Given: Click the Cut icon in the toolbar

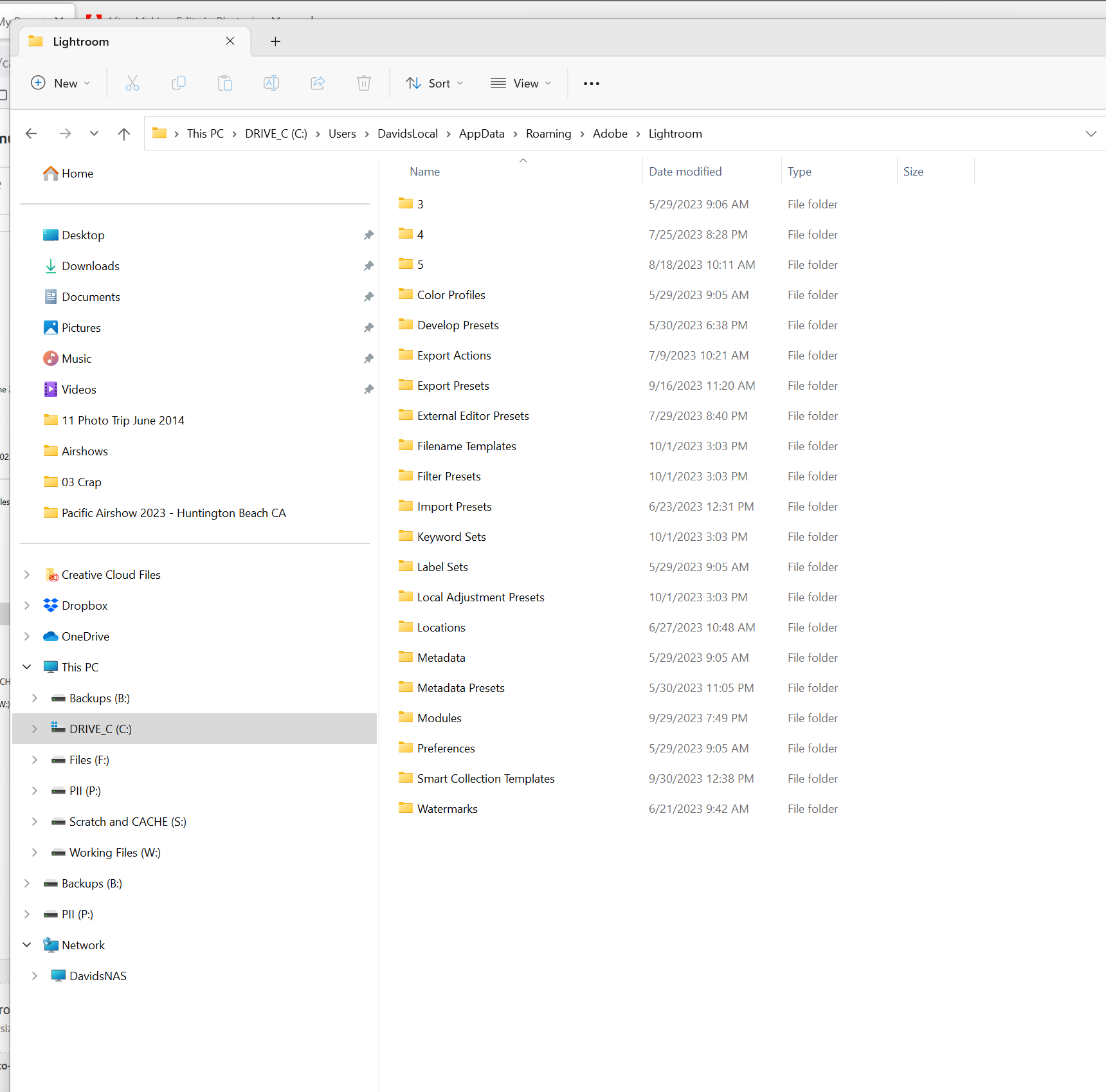Looking at the screenshot, I should pos(132,83).
